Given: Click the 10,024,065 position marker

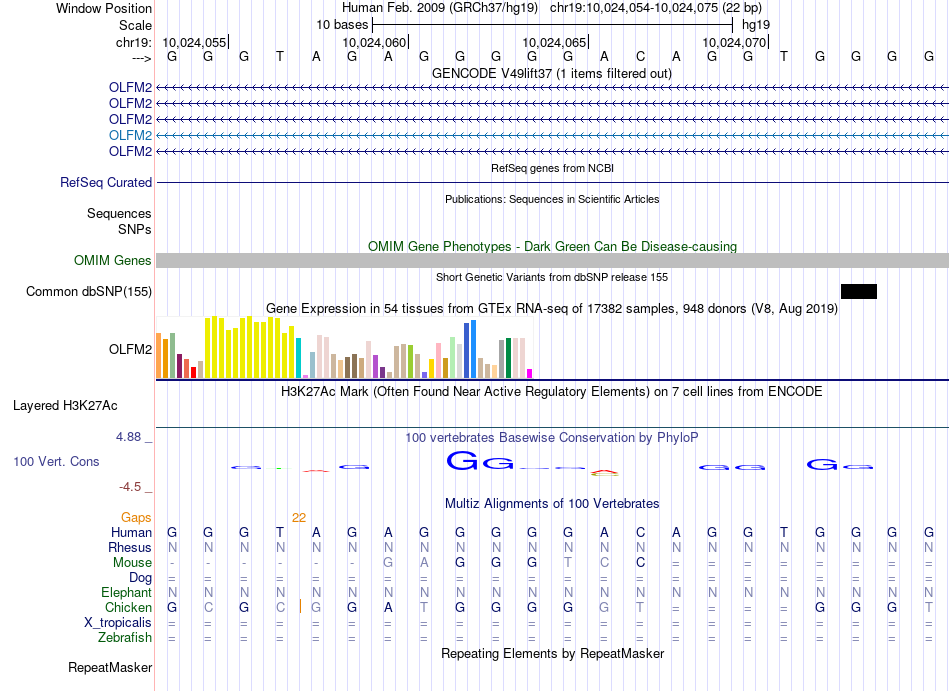Looking at the screenshot, I should coord(554,42).
